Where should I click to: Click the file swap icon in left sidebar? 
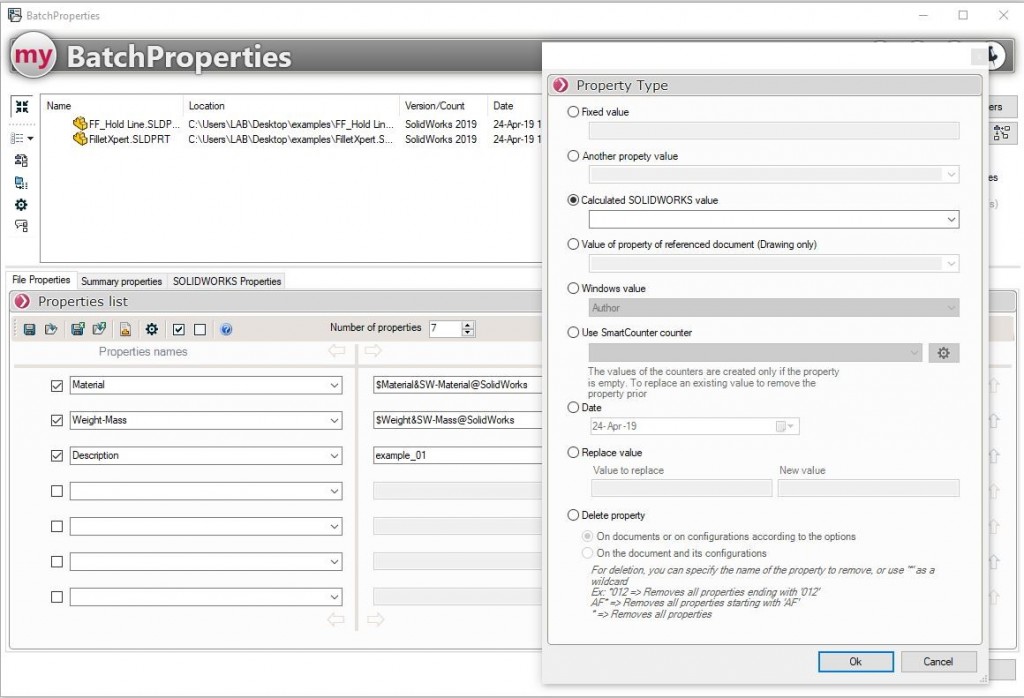point(21,161)
